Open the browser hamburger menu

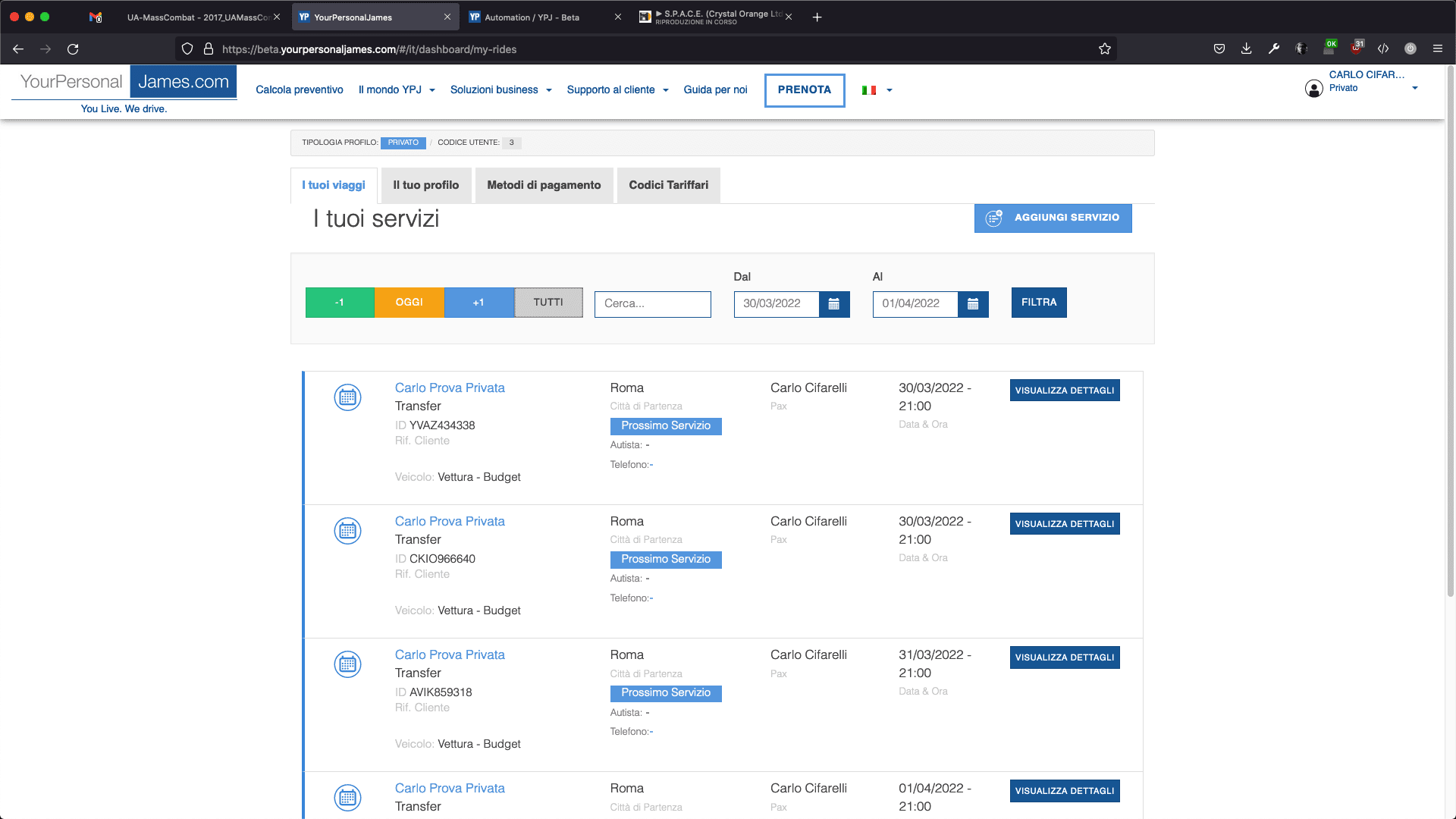1437,49
